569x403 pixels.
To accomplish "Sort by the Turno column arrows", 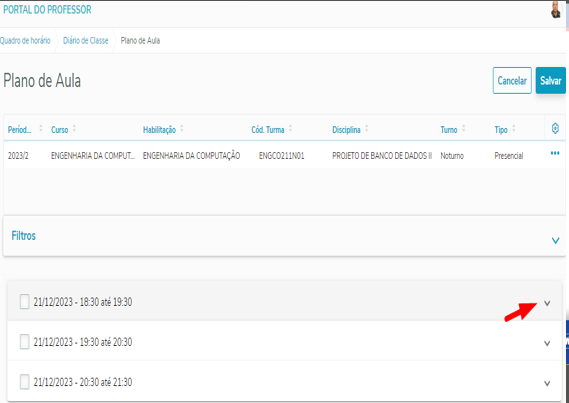I will [x=463, y=129].
